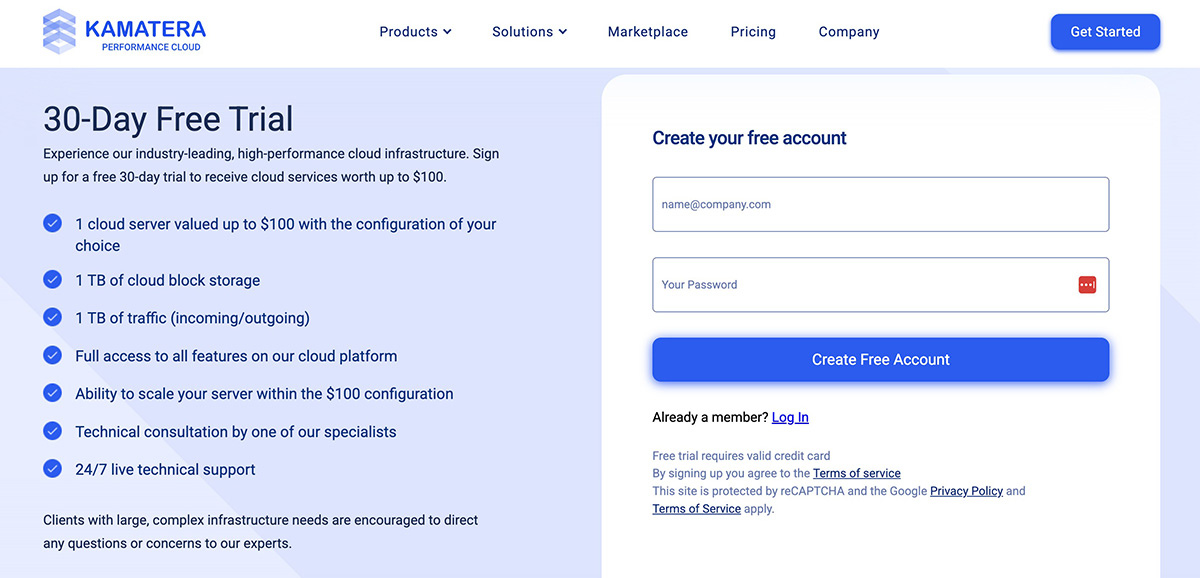Click the checkmark beside full platform access

tap(52, 354)
